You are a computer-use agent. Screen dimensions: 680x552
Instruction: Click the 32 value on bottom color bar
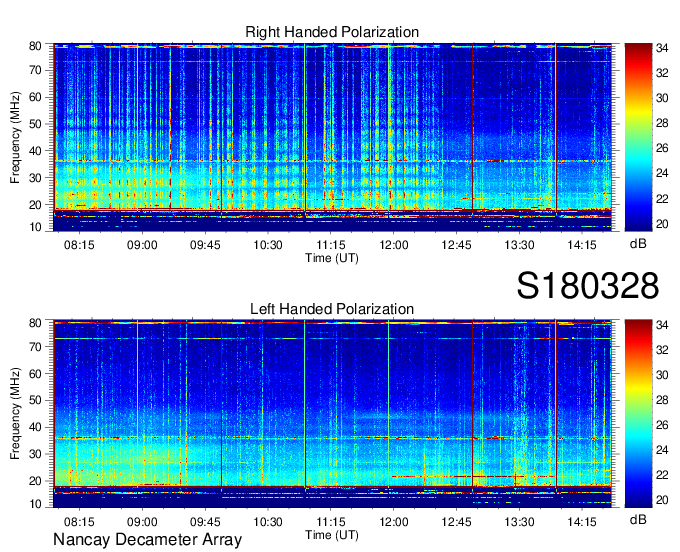[x=662, y=349]
